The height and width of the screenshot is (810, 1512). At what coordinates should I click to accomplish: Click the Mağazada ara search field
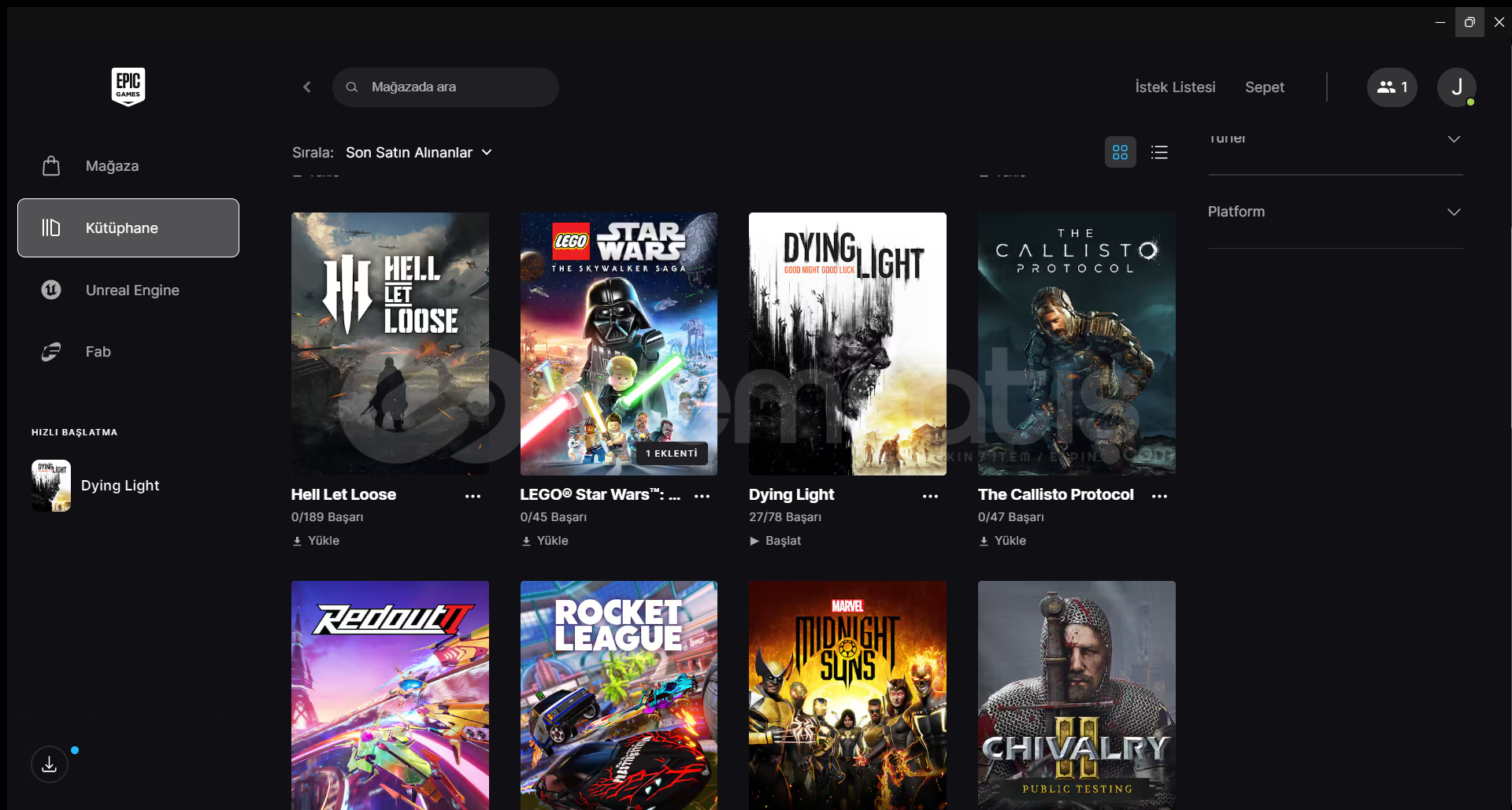[446, 87]
